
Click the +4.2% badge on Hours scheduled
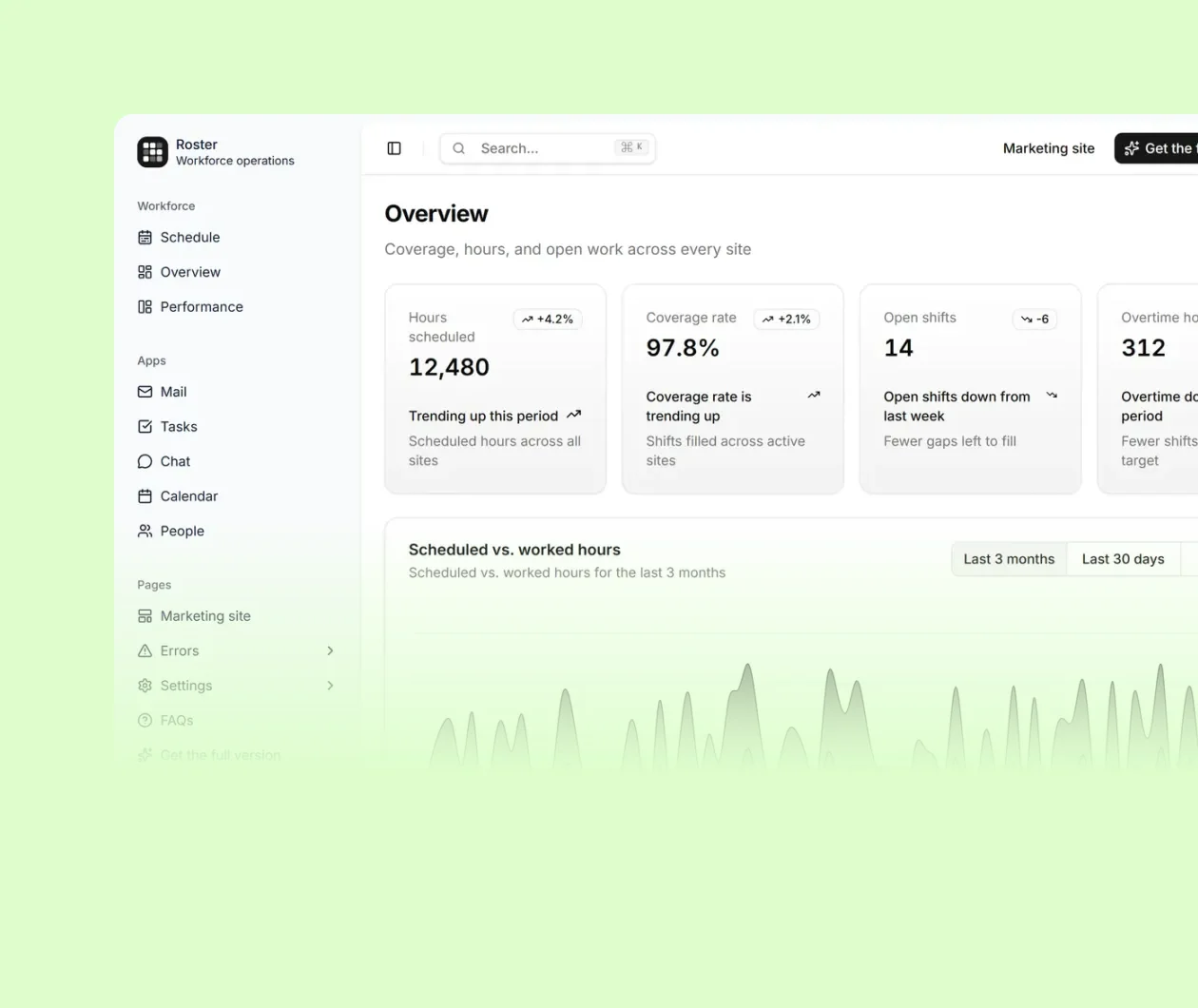[x=548, y=320]
